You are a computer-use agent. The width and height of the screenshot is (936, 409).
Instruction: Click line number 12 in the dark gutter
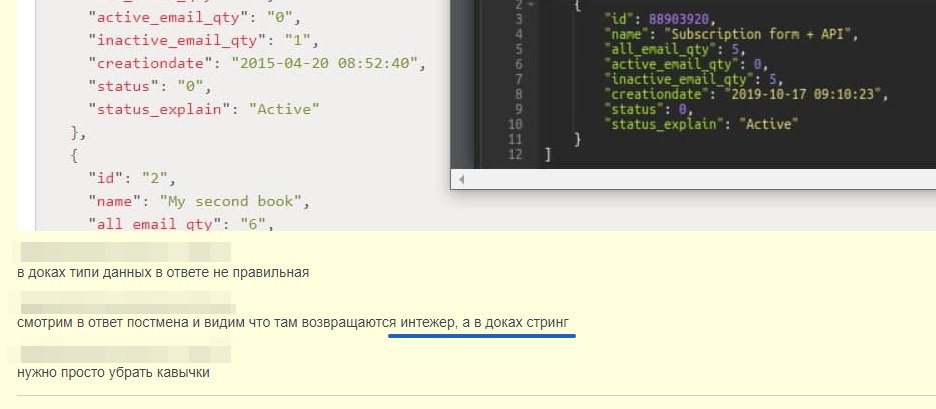click(515, 155)
